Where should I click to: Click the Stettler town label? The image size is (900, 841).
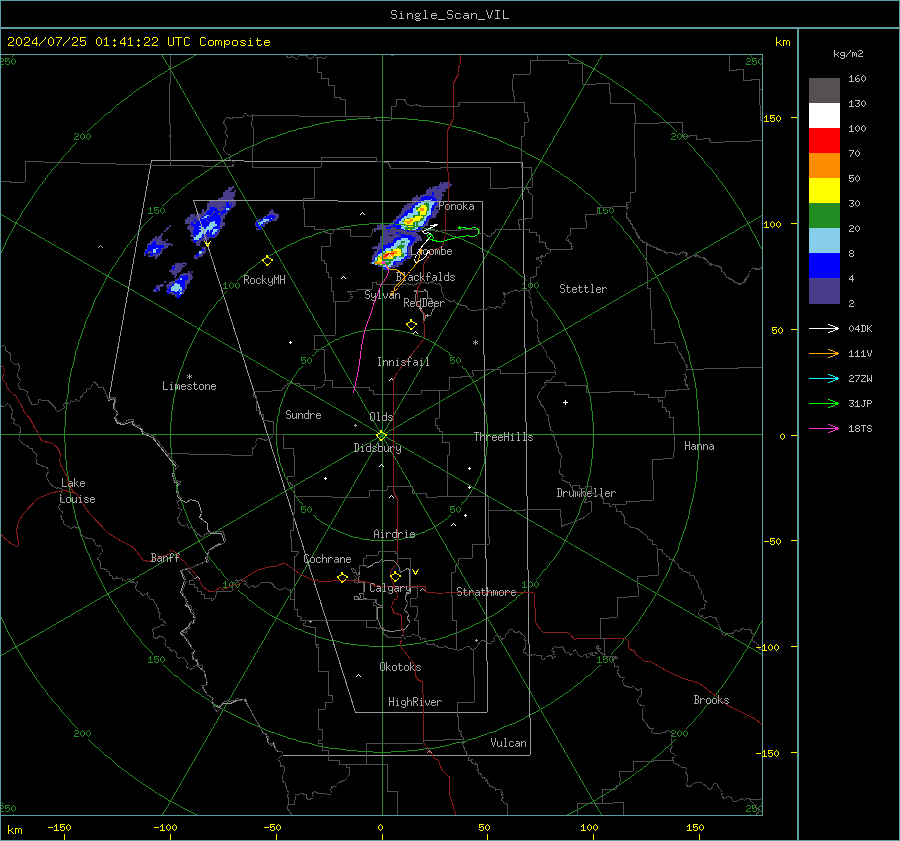click(583, 289)
